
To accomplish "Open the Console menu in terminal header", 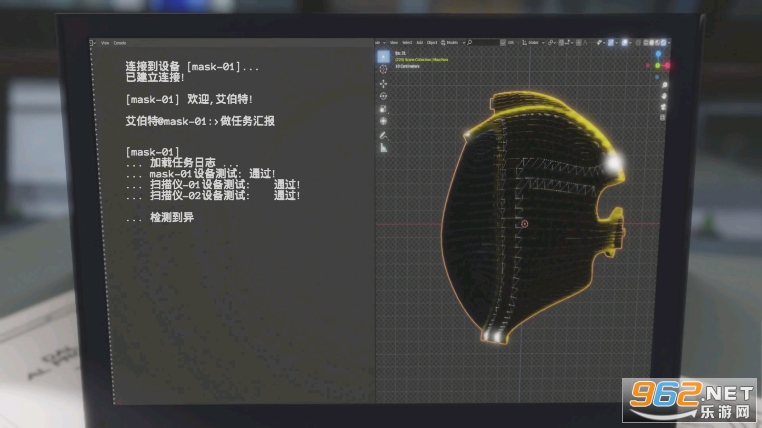I will click(119, 43).
